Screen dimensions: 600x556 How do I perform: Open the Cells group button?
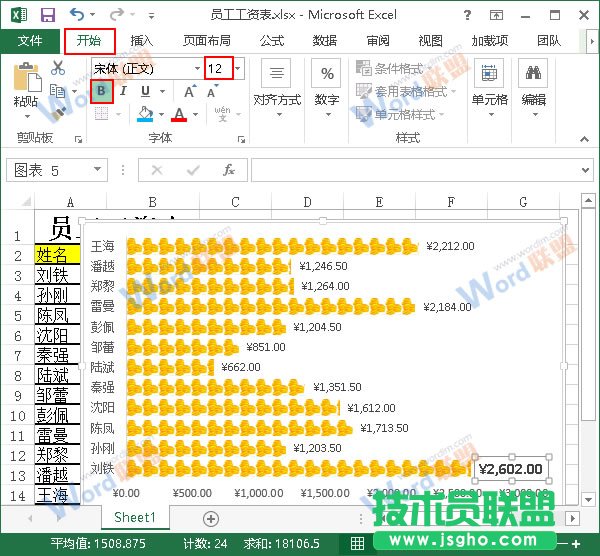[489, 88]
